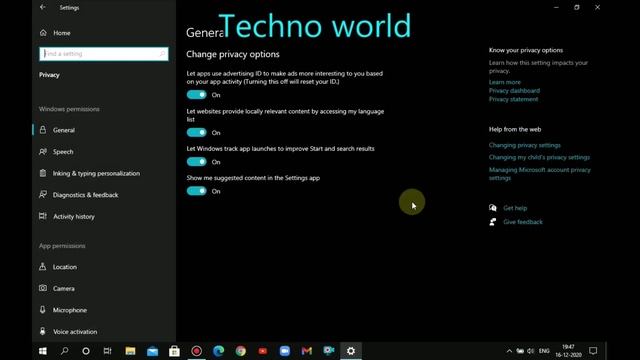Viewport: 640px width, 360px height.
Task: Click the back arrow in Settings
Action: click(43, 7)
